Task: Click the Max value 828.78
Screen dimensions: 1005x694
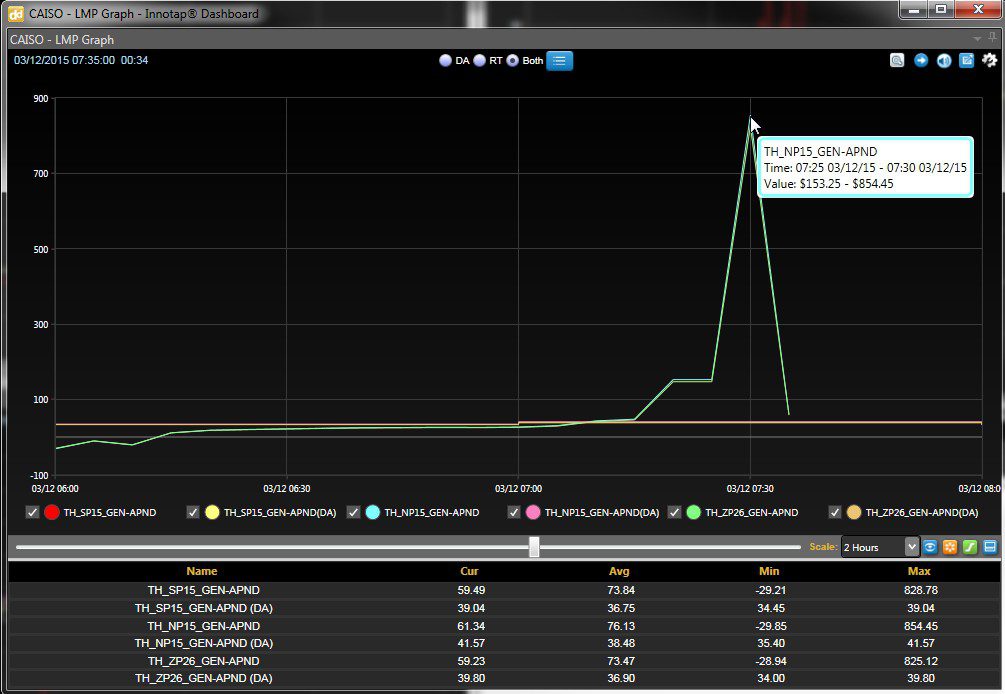Action: click(x=921, y=590)
